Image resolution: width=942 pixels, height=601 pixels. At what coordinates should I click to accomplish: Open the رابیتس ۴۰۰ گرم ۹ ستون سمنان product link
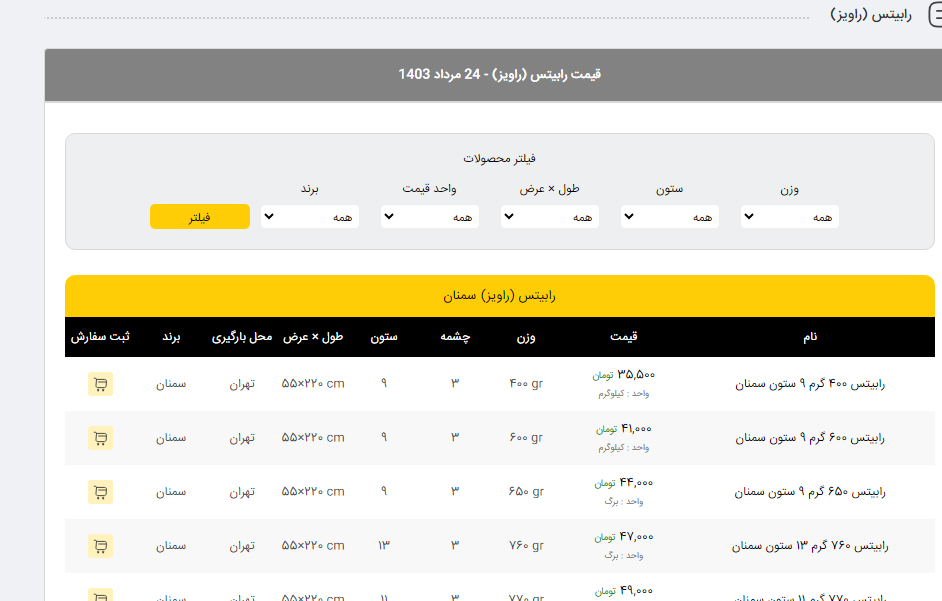(810, 384)
